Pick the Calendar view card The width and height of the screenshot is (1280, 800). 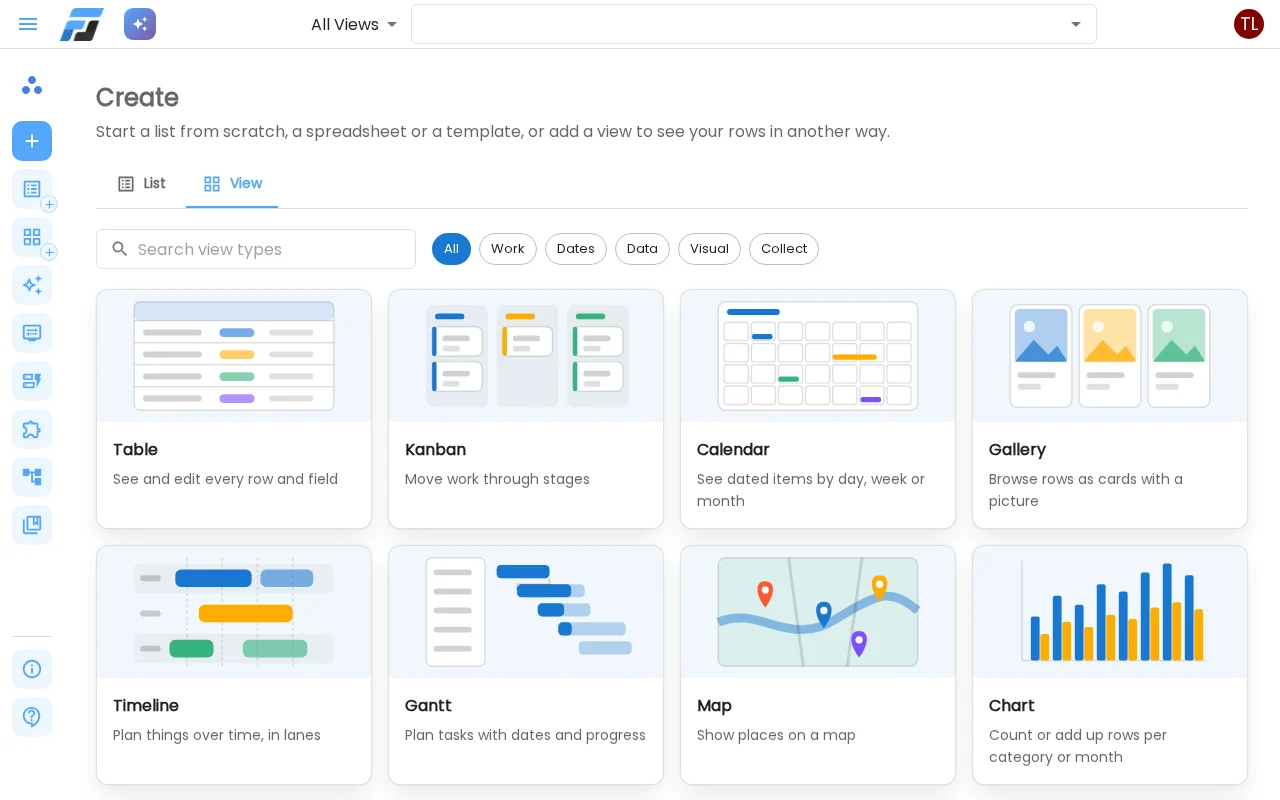(x=818, y=409)
